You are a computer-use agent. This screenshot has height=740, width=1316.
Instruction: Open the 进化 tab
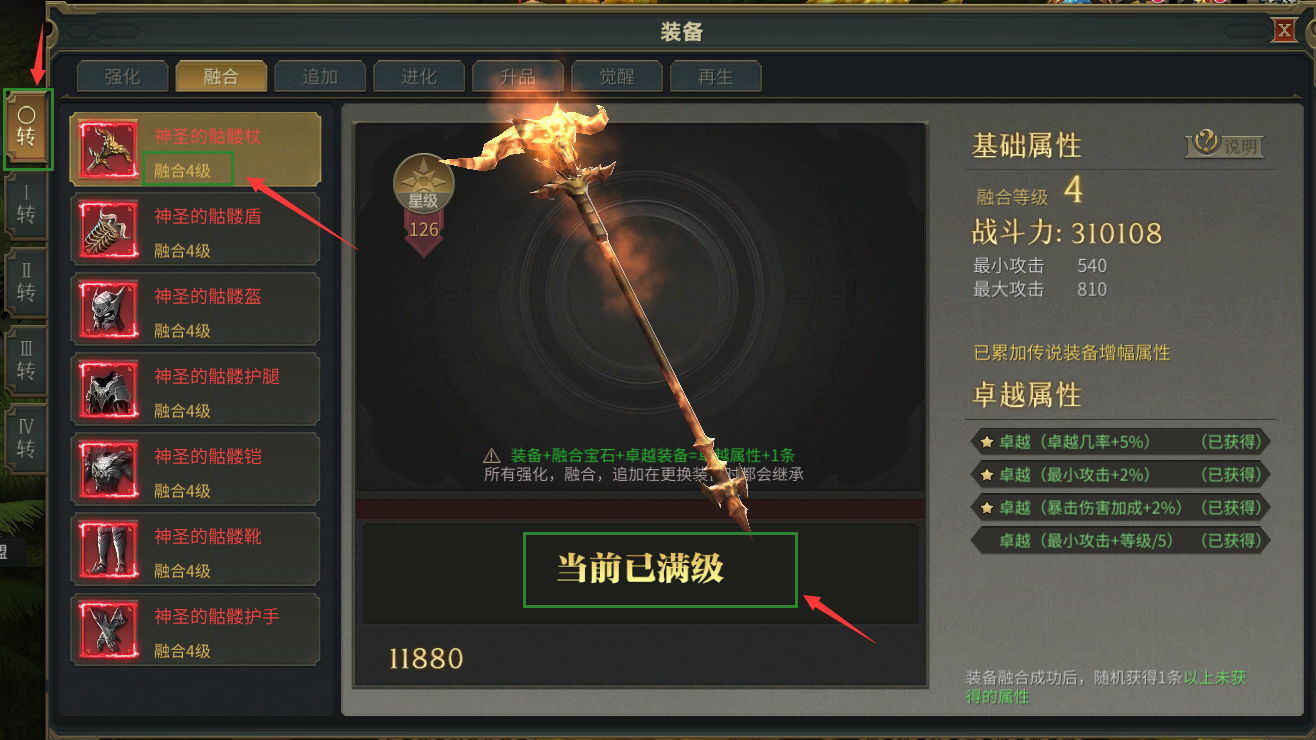[x=419, y=77]
